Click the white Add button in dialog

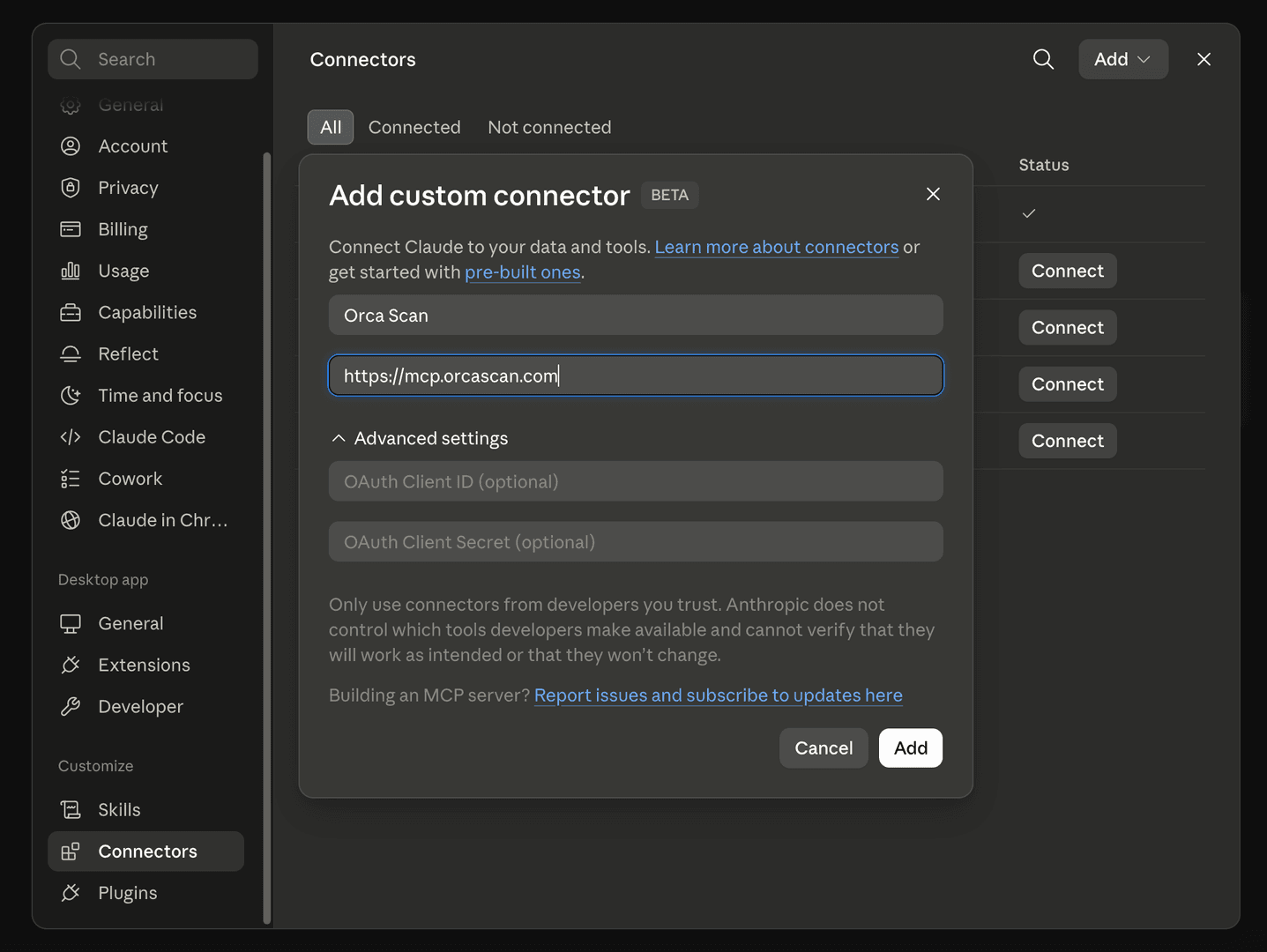click(911, 747)
